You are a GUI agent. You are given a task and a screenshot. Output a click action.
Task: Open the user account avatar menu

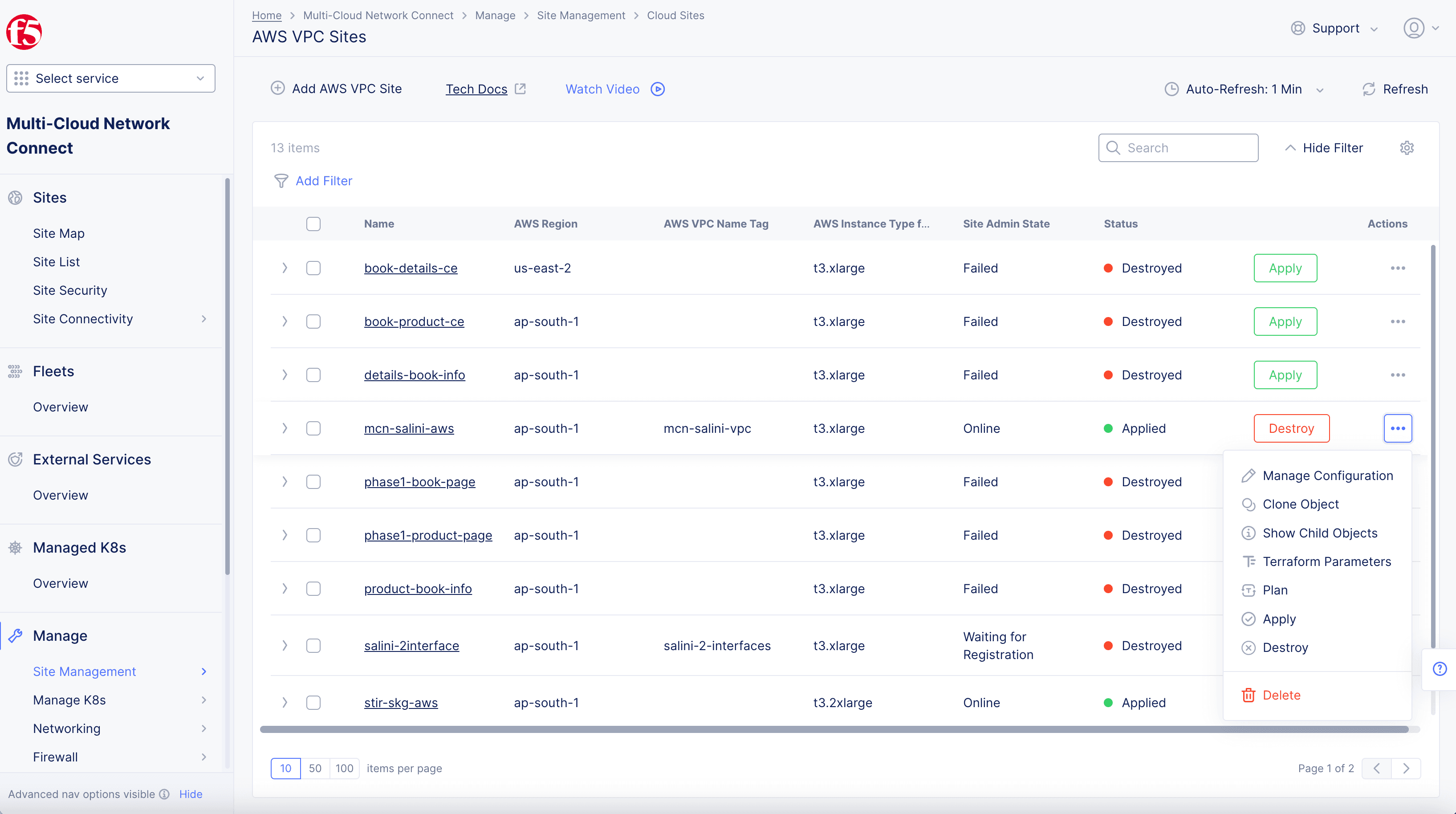[1414, 28]
